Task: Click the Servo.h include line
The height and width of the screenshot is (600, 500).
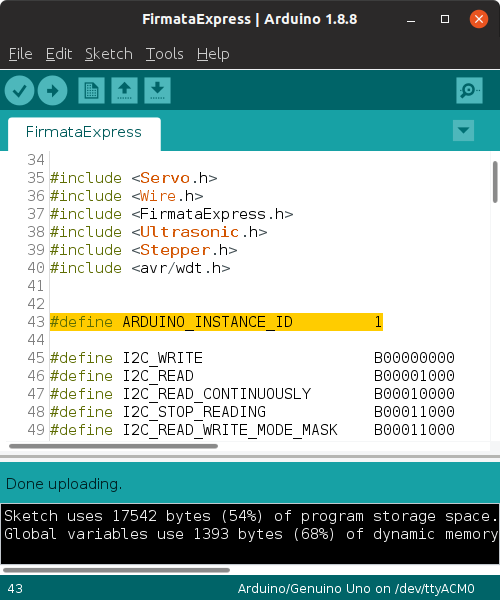Action: (134, 178)
